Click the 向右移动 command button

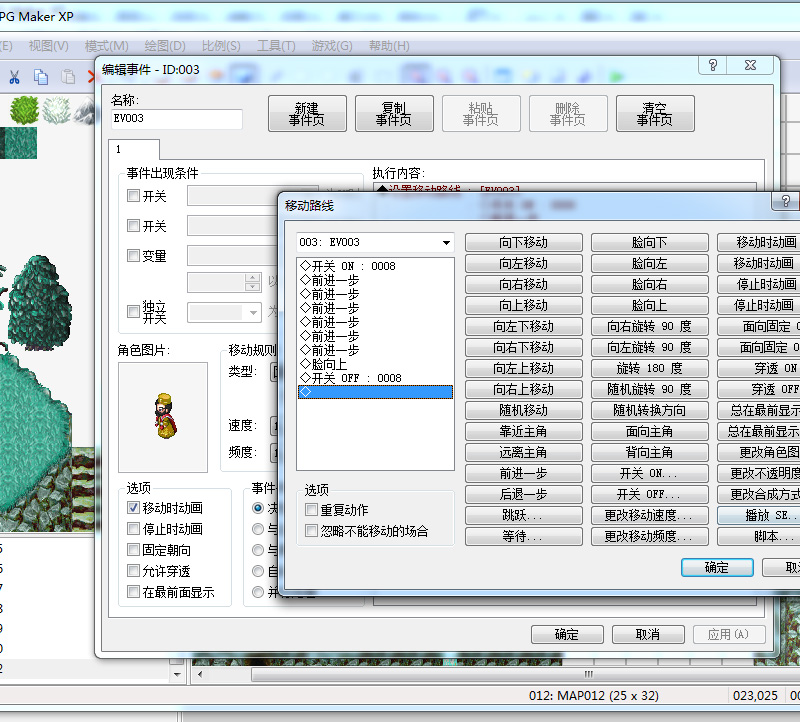point(523,284)
